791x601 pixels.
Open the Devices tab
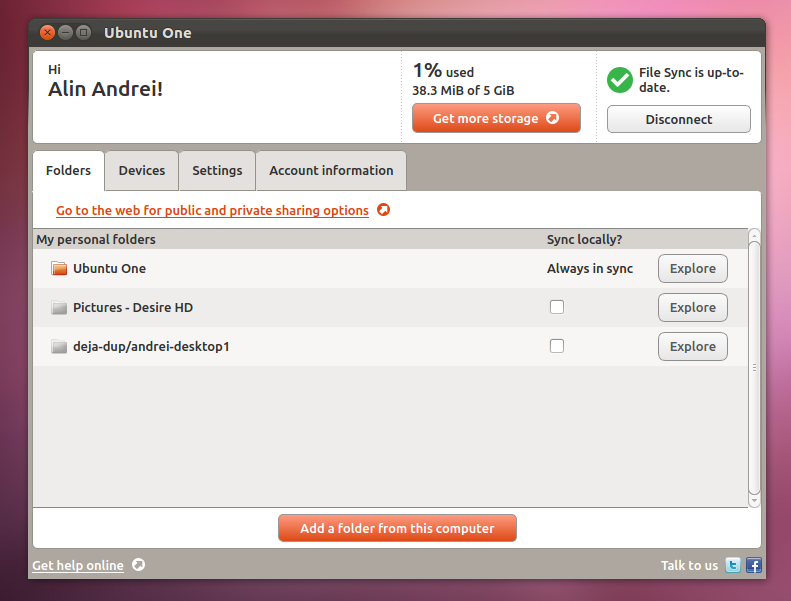coord(142,171)
